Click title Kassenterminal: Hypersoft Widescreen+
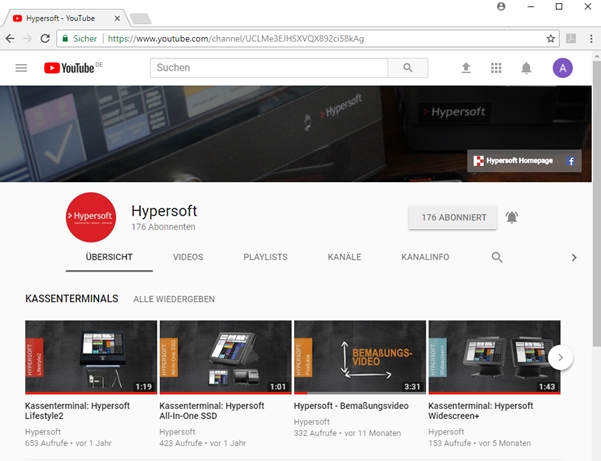The width and height of the screenshot is (601, 461). coord(481,411)
